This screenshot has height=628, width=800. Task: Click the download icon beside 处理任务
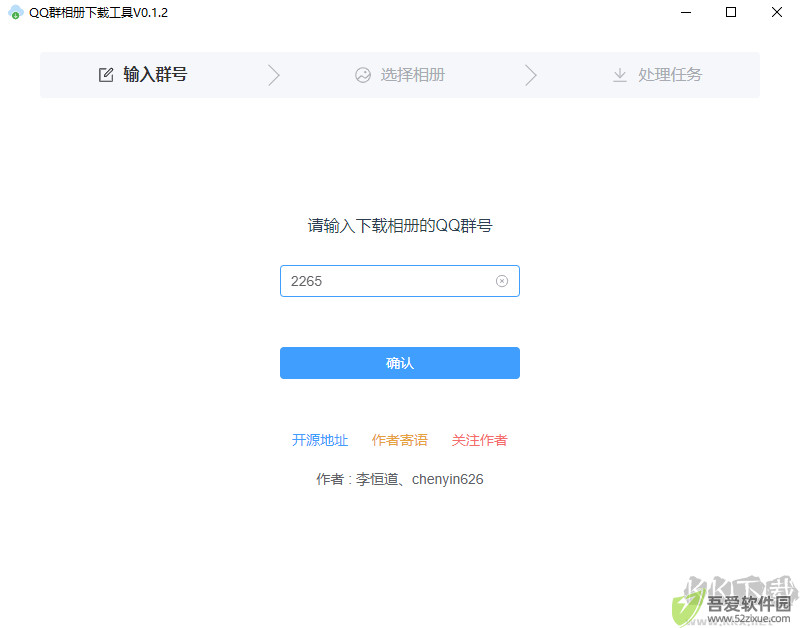[x=620, y=75]
